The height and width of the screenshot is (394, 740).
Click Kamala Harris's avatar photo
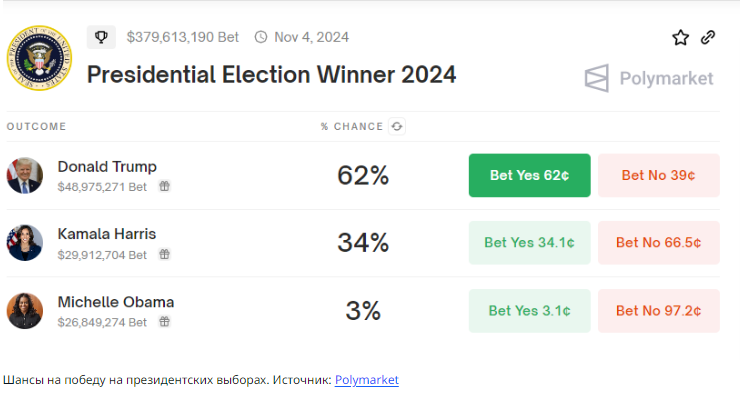pyautogui.click(x=25, y=243)
